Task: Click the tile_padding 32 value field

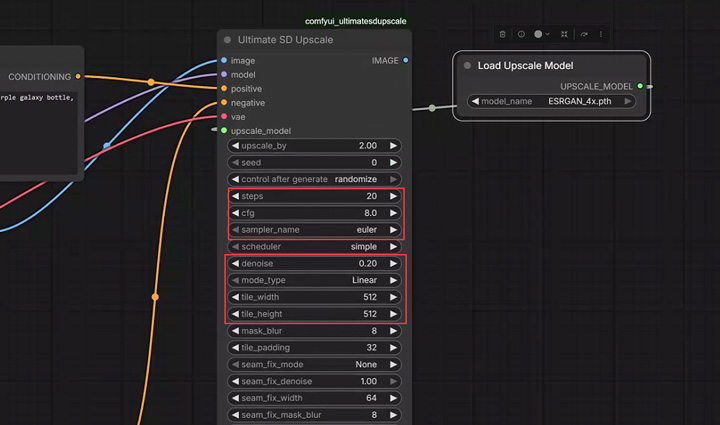Action: click(x=314, y=347)
